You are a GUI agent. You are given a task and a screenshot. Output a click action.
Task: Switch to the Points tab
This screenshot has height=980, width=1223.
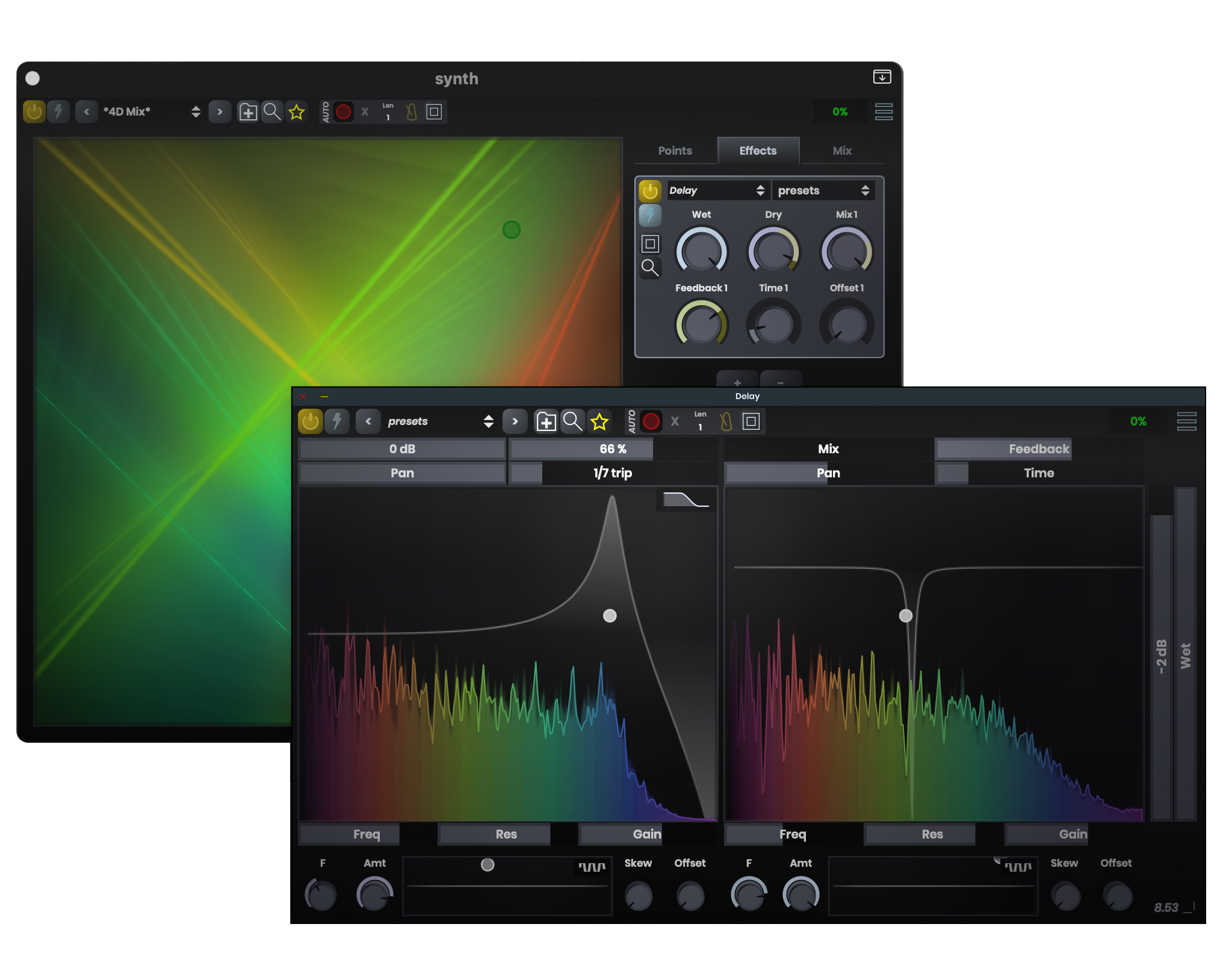pyautogui.click(x=675, y=150)
